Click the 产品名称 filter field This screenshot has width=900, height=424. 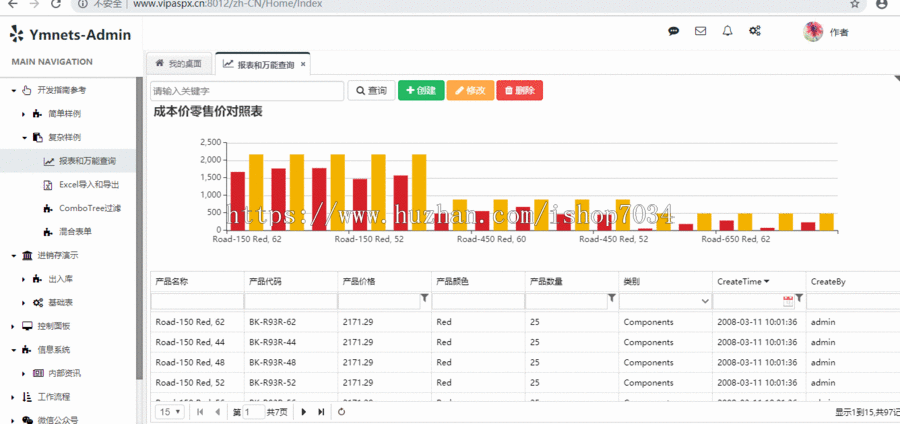coord(197,301)
